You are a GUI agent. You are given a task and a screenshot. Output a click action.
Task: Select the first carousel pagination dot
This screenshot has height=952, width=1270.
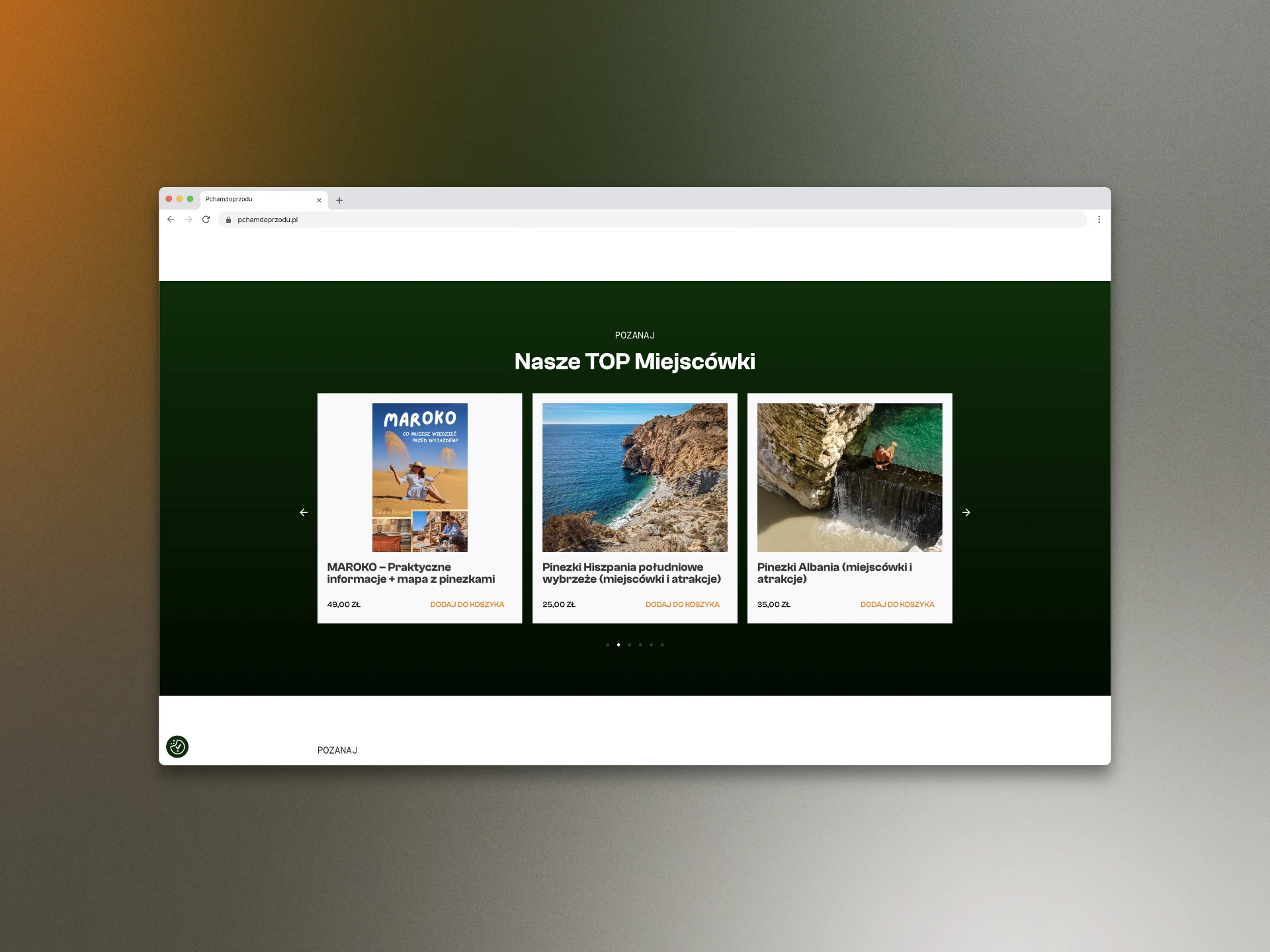click(x=607, y=645)
